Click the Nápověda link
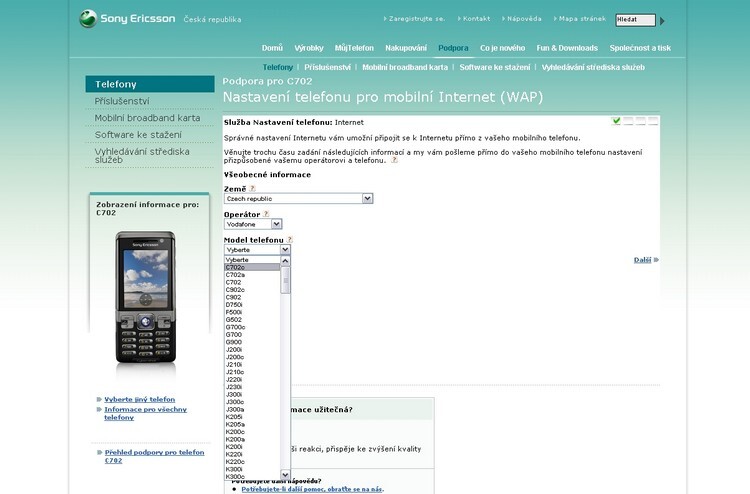Image resolution: width=750 pixels, height=494 pixels. pos(524,19)
